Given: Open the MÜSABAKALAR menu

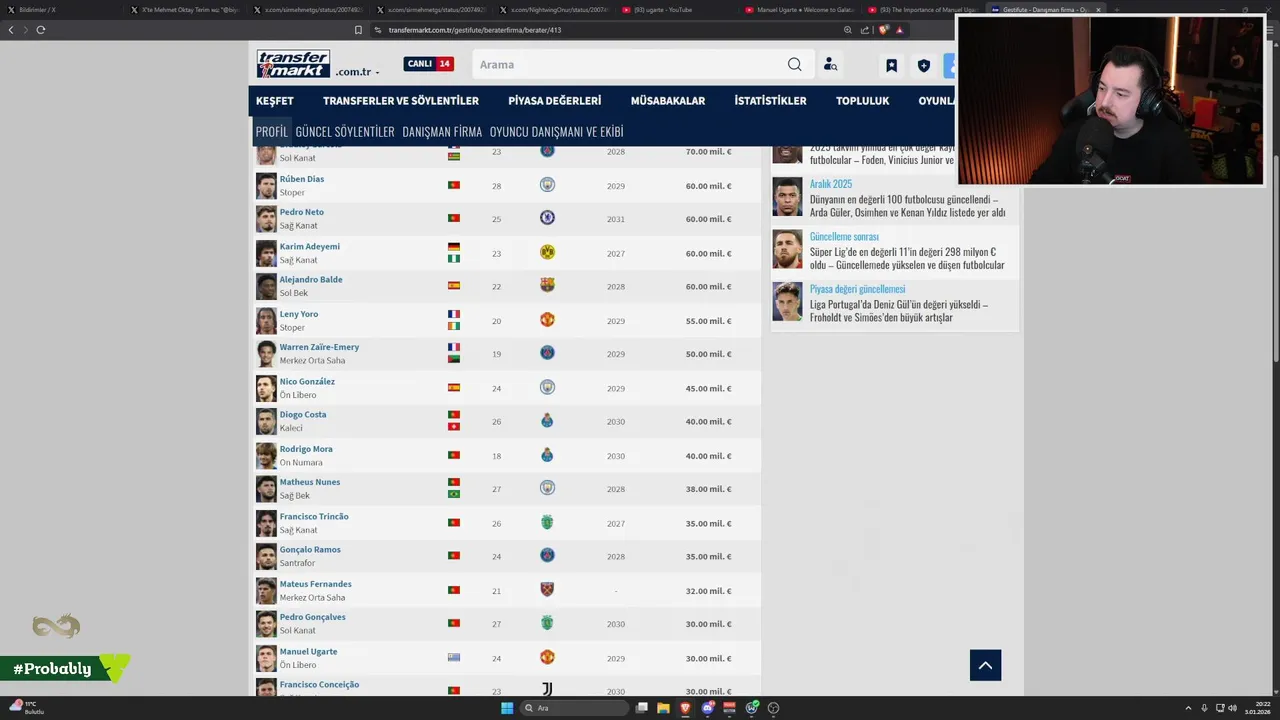Looking at the screenshot, I should tap(668, 101).
